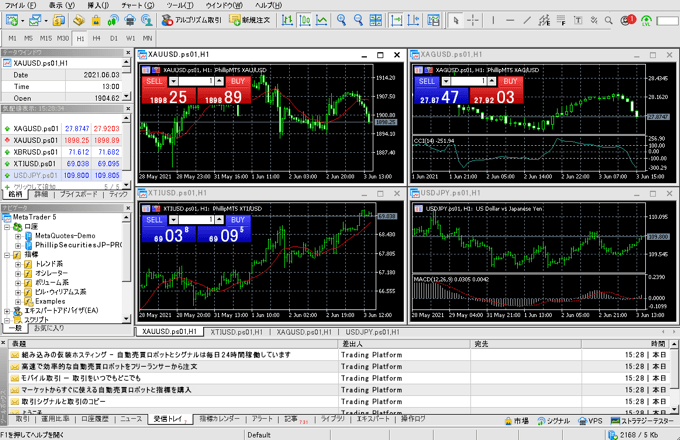Select the cursor arrow tool
Image resolution: width=680 pixels, height=440 pixels.
pyautogui.click(x=455, y=20)
